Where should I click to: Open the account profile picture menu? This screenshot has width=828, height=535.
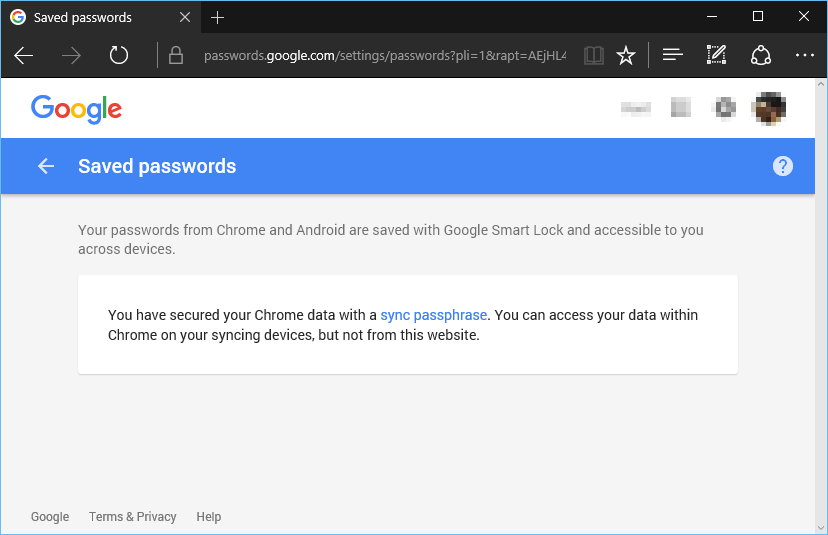tap(769, 108)
